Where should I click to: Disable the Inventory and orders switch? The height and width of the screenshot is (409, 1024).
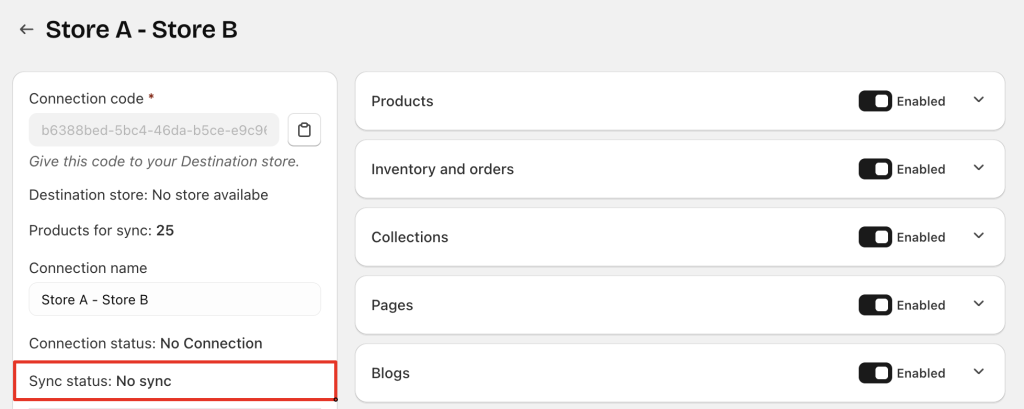click(x=875, y=169)
